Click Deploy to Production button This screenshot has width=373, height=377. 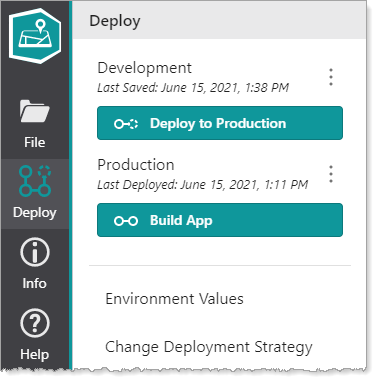pyautogui.click(x=220, y=123)
